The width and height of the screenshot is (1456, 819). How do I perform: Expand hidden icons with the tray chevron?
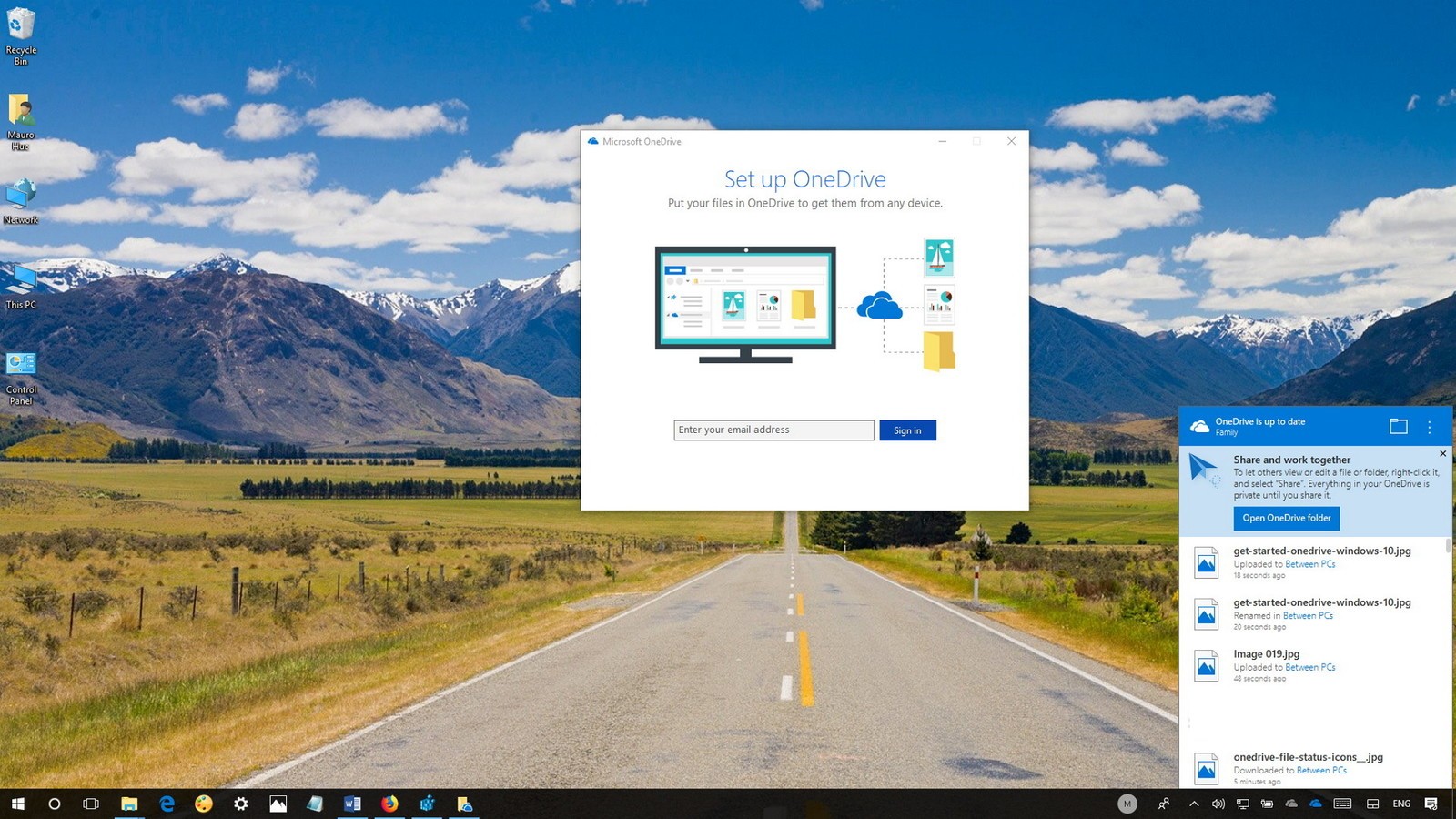point(1193,804)
